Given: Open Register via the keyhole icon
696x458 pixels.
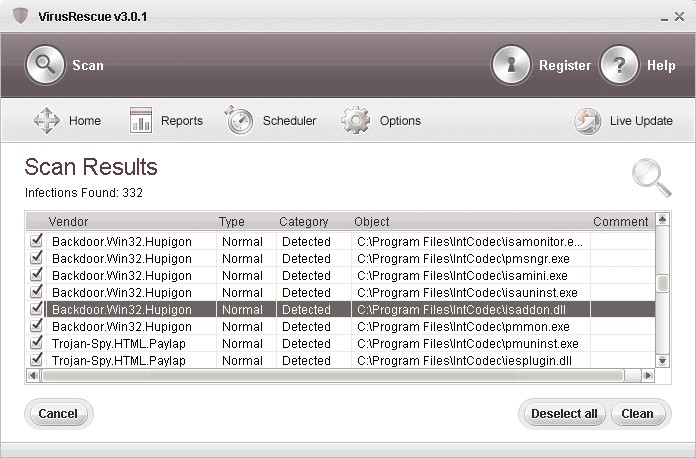Looking at the screenshot, I should point(511,66).
